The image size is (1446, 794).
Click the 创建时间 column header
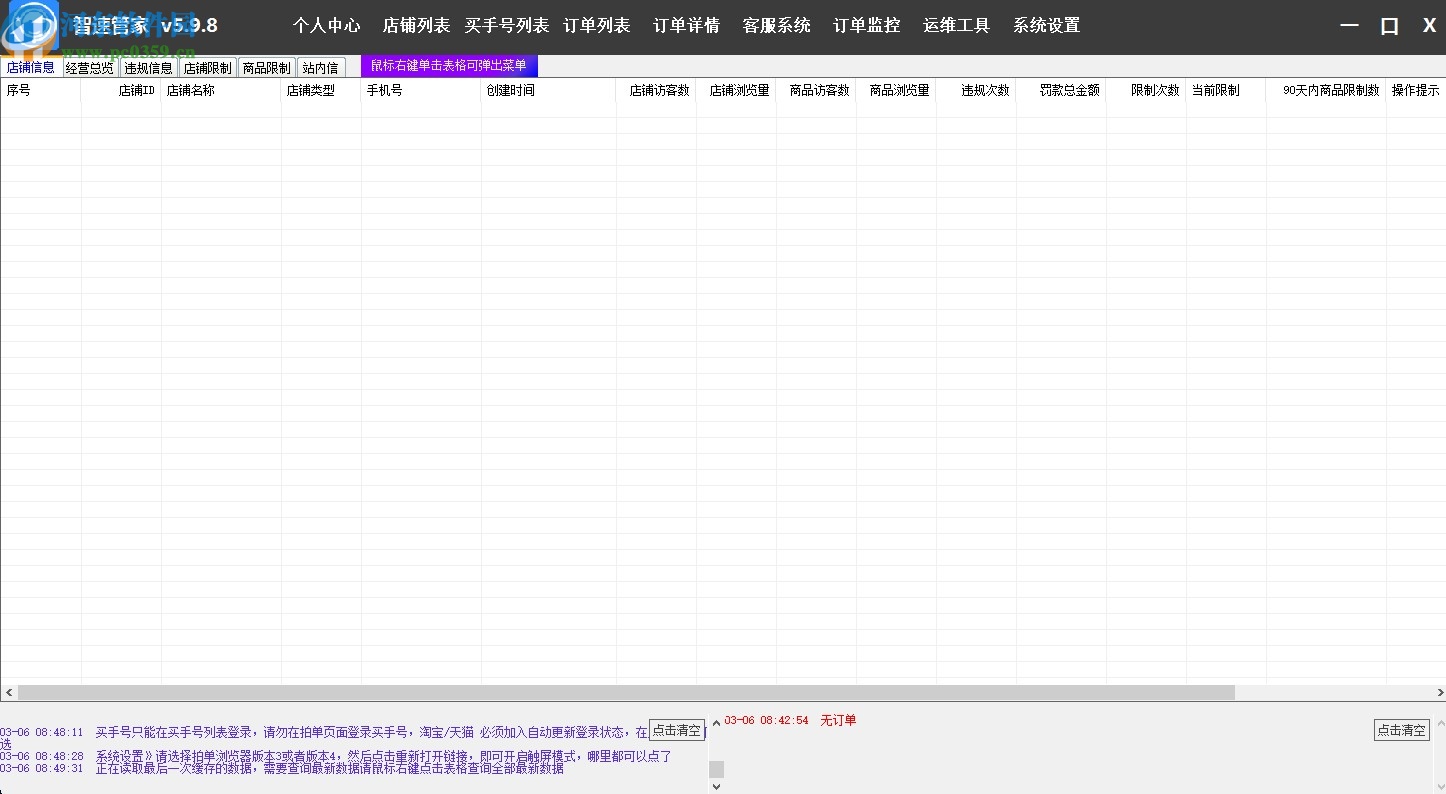[549, 91]
